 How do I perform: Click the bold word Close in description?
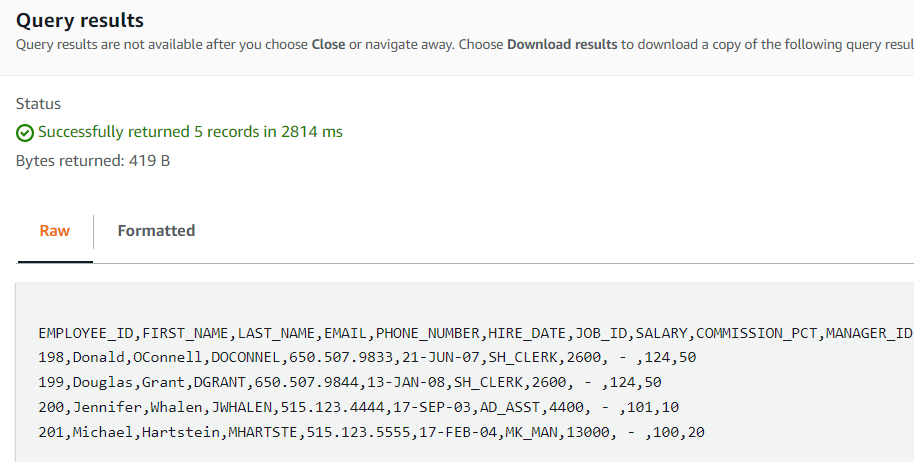click(328, 45)
